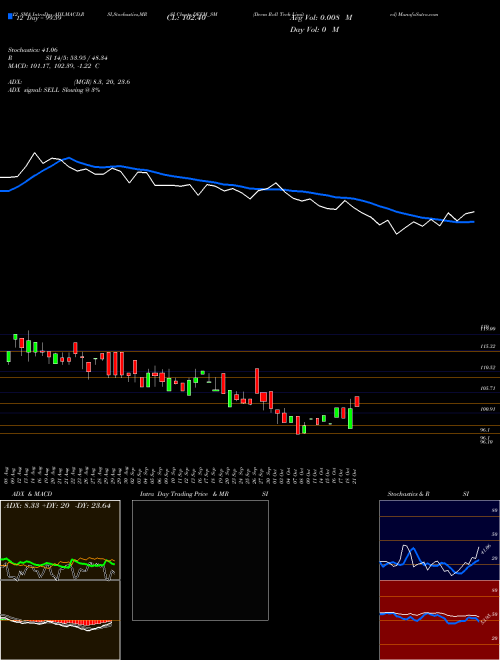Click the MACD histogram panel at bottom left
This screenshot has height=660, width=500.
tap(60, 620)
